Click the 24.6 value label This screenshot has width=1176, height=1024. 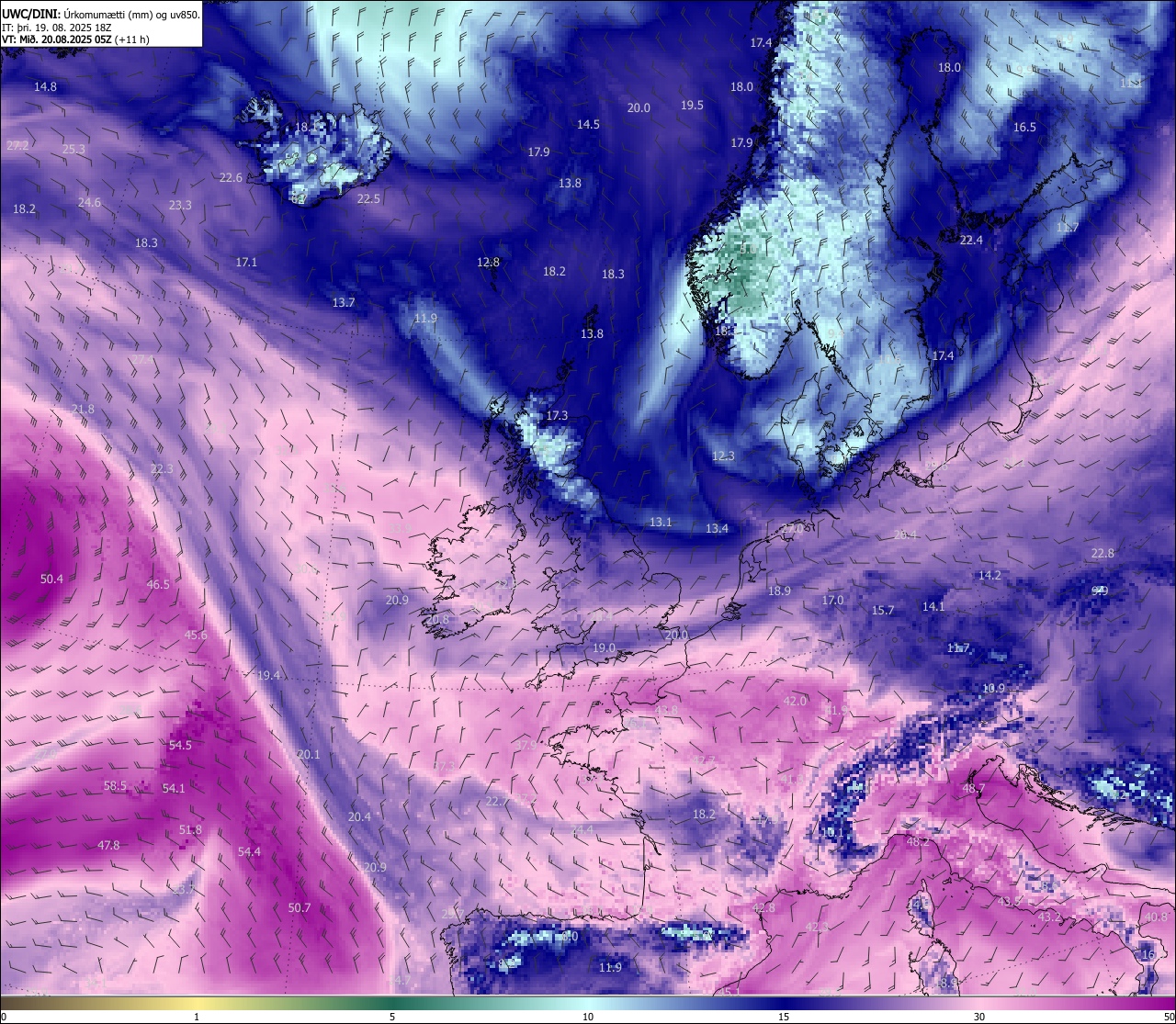click(x=89, y=203)
